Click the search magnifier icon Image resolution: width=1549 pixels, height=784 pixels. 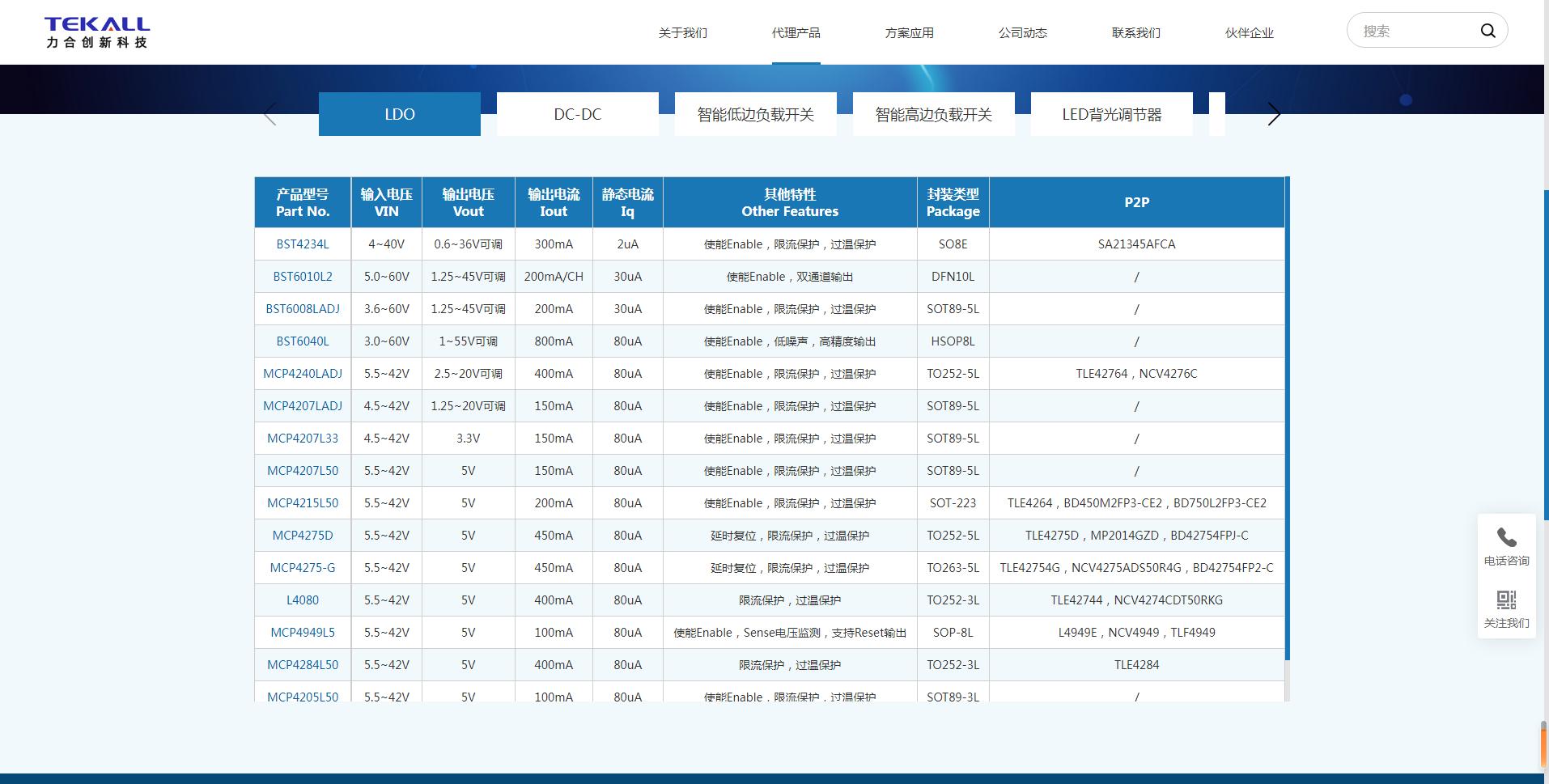(x=1487, y=31)
